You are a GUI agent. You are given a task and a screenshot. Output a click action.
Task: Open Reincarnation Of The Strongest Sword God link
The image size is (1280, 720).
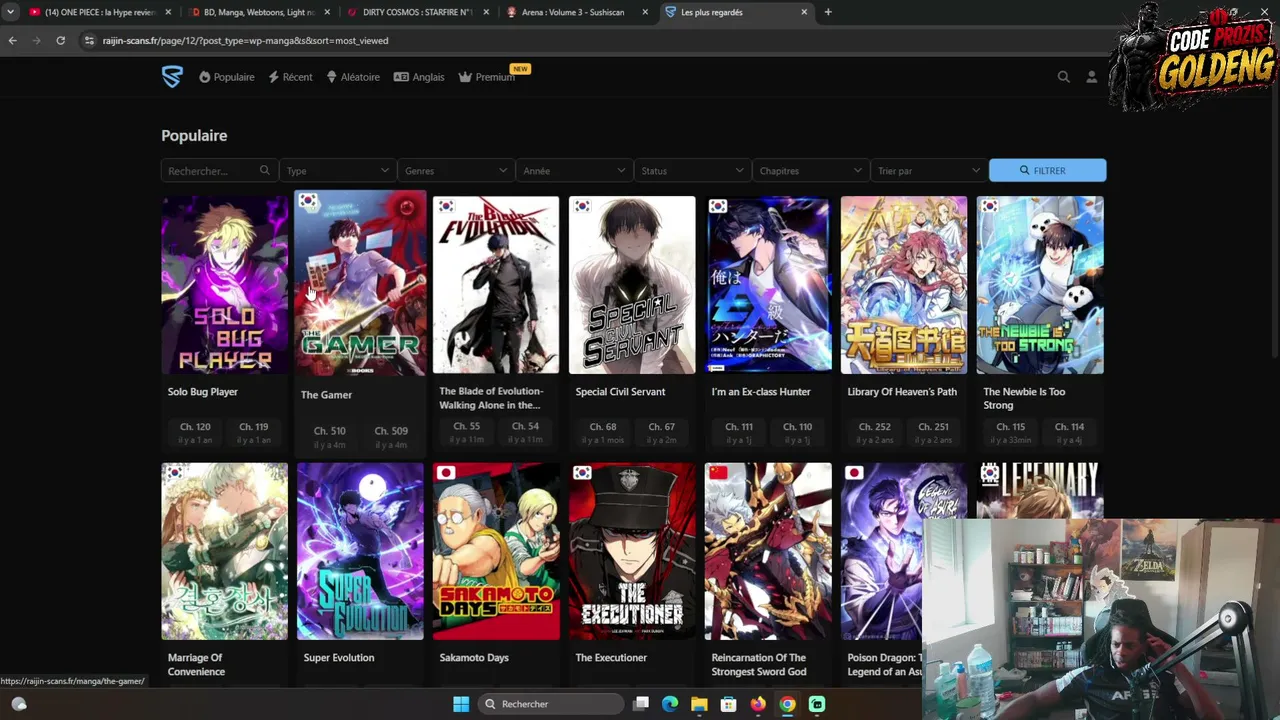pyautogui.click(x=759, y=665)
